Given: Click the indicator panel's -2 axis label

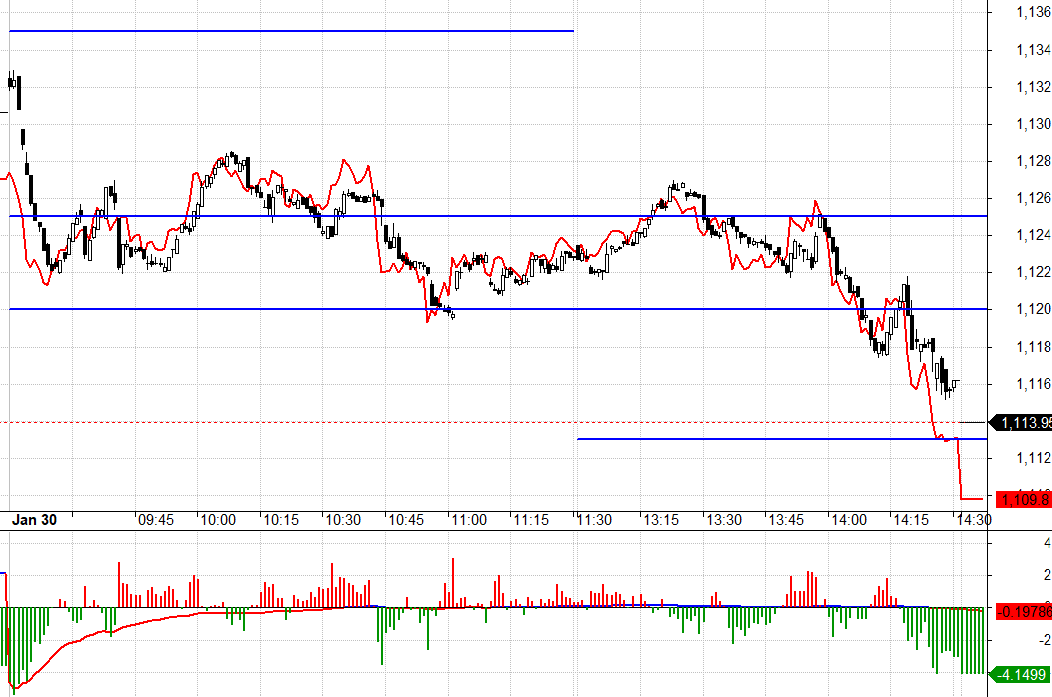Looking at the screenshot, I should coord(1044,640).
